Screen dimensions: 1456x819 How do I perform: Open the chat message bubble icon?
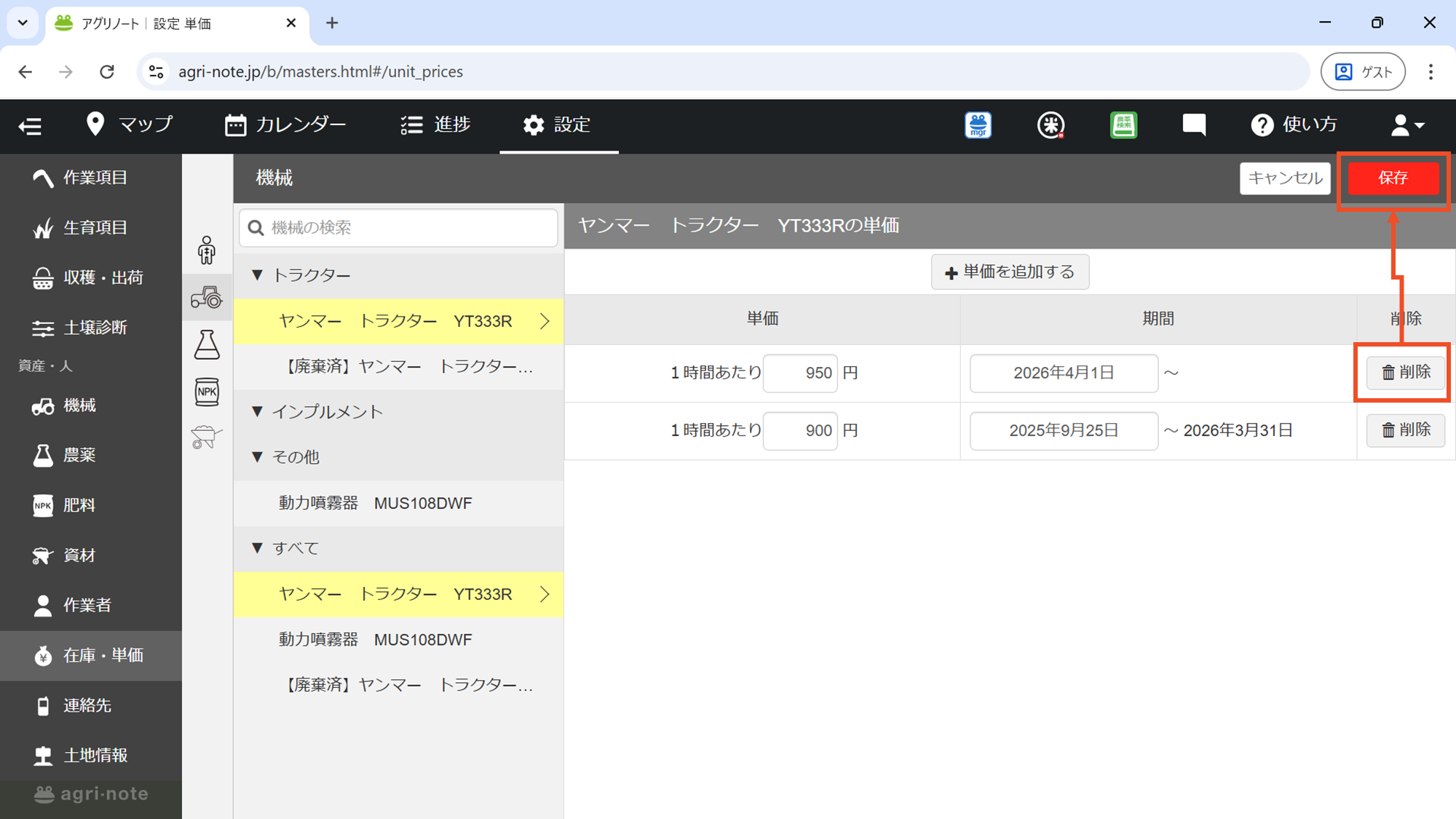[x=1194, y=125]
